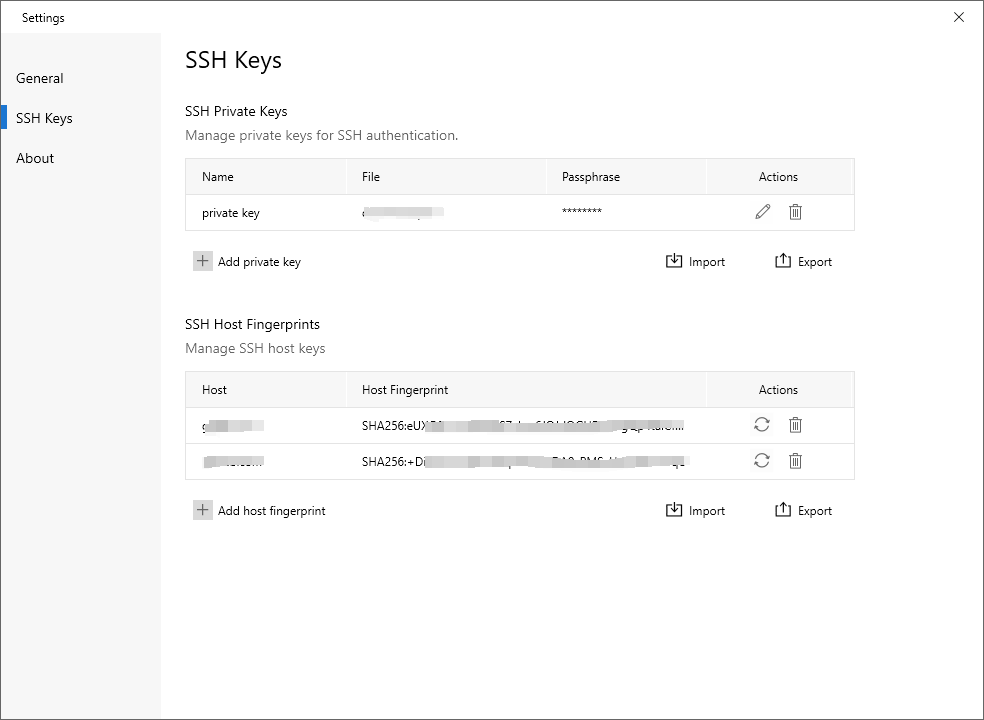Image resolution: width=984 pixels, height=720 pixels.
Task: Click the masked passphrase value
Action: [581, 212]
